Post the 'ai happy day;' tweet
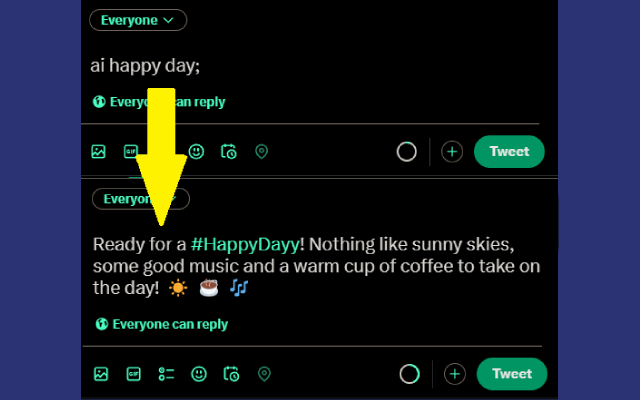 (509, 152)
